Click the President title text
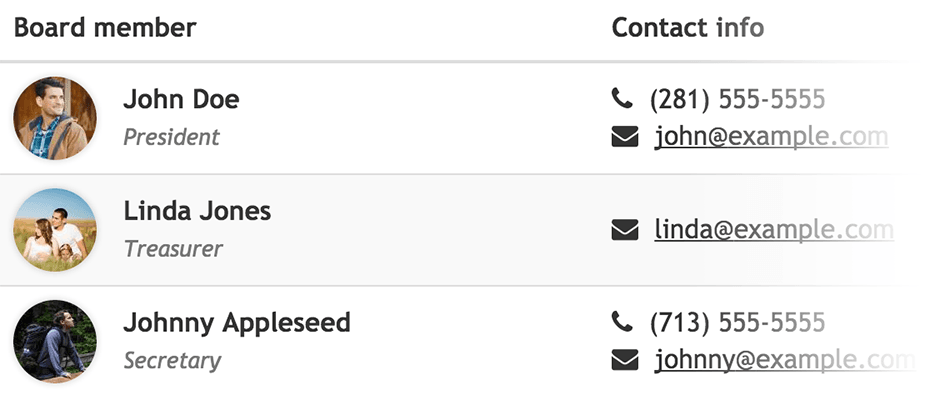The image size is (931, 406). pos(172,137)
